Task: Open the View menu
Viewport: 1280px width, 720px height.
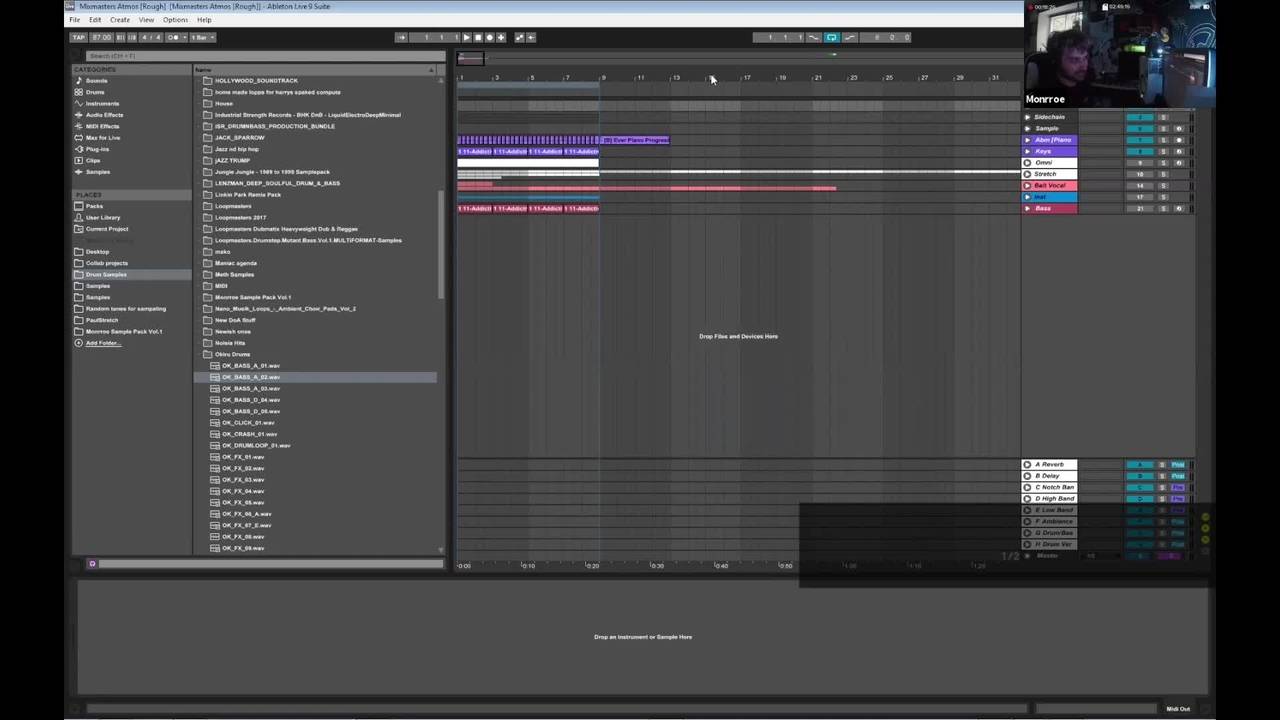Action: [146, 20]
